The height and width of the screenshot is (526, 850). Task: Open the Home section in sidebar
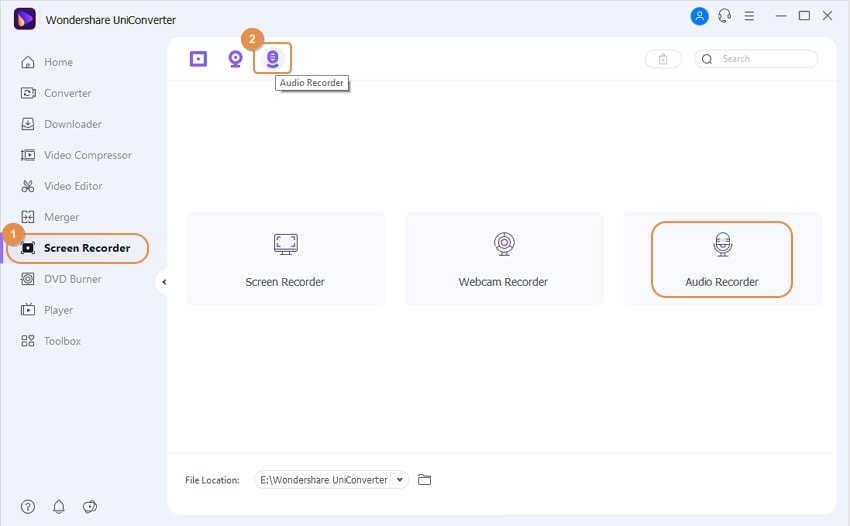47,62
